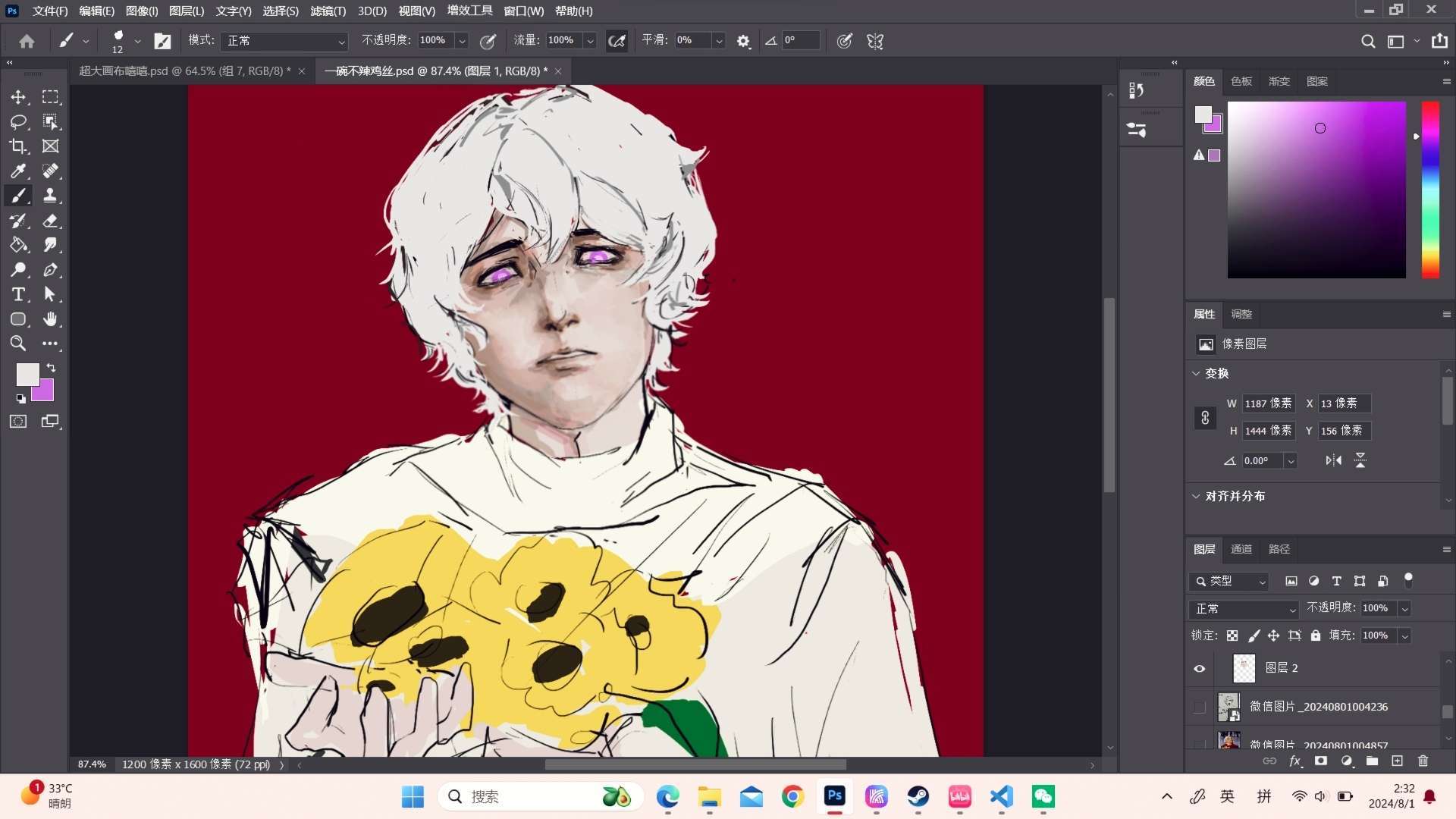Select the Eyedropper tool
The width and height of the screenshot is (1456, 819).
pos(18,171)
